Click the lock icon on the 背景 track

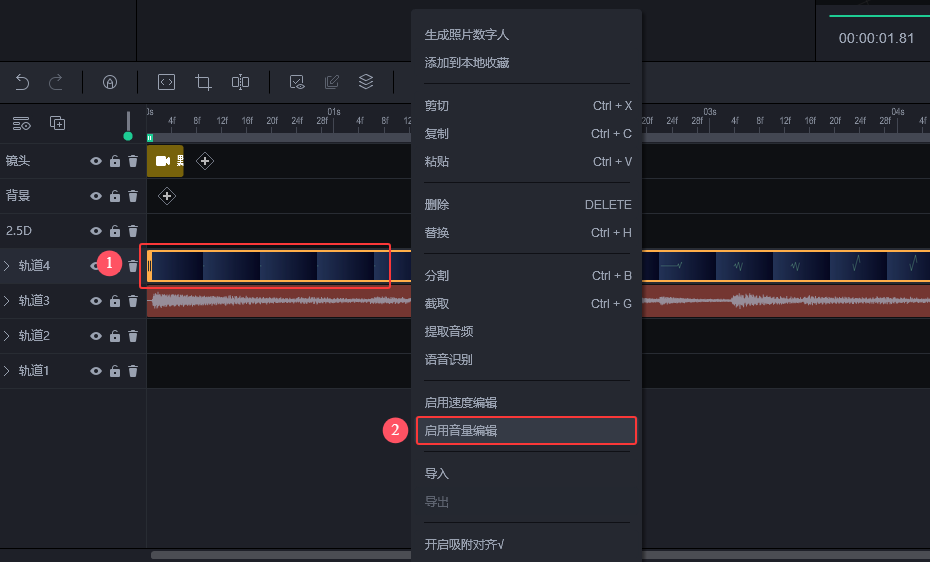(115, 196)
